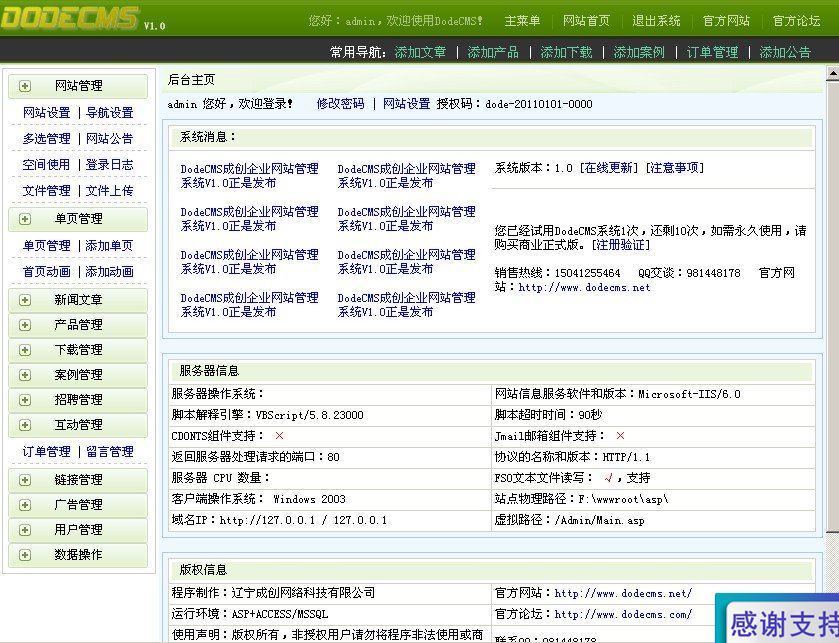Expand the 新闻文章 section plus icon
This screenshot has height=643, width=839.
tap(25, 300)
